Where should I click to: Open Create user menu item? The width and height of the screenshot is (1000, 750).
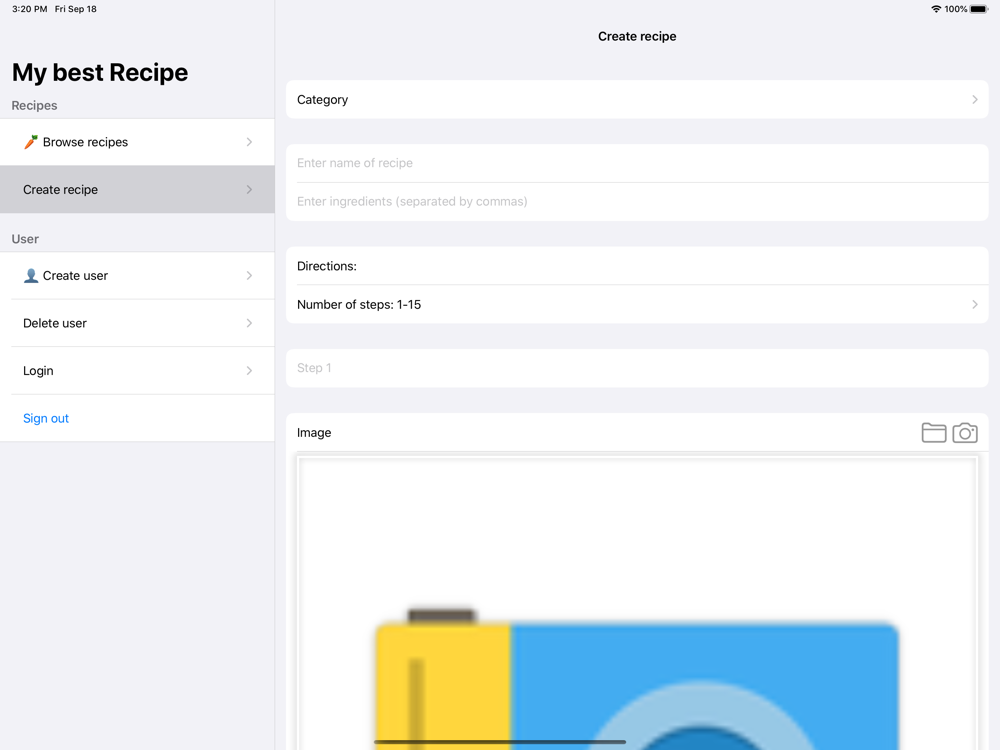[x=137, y=276]
